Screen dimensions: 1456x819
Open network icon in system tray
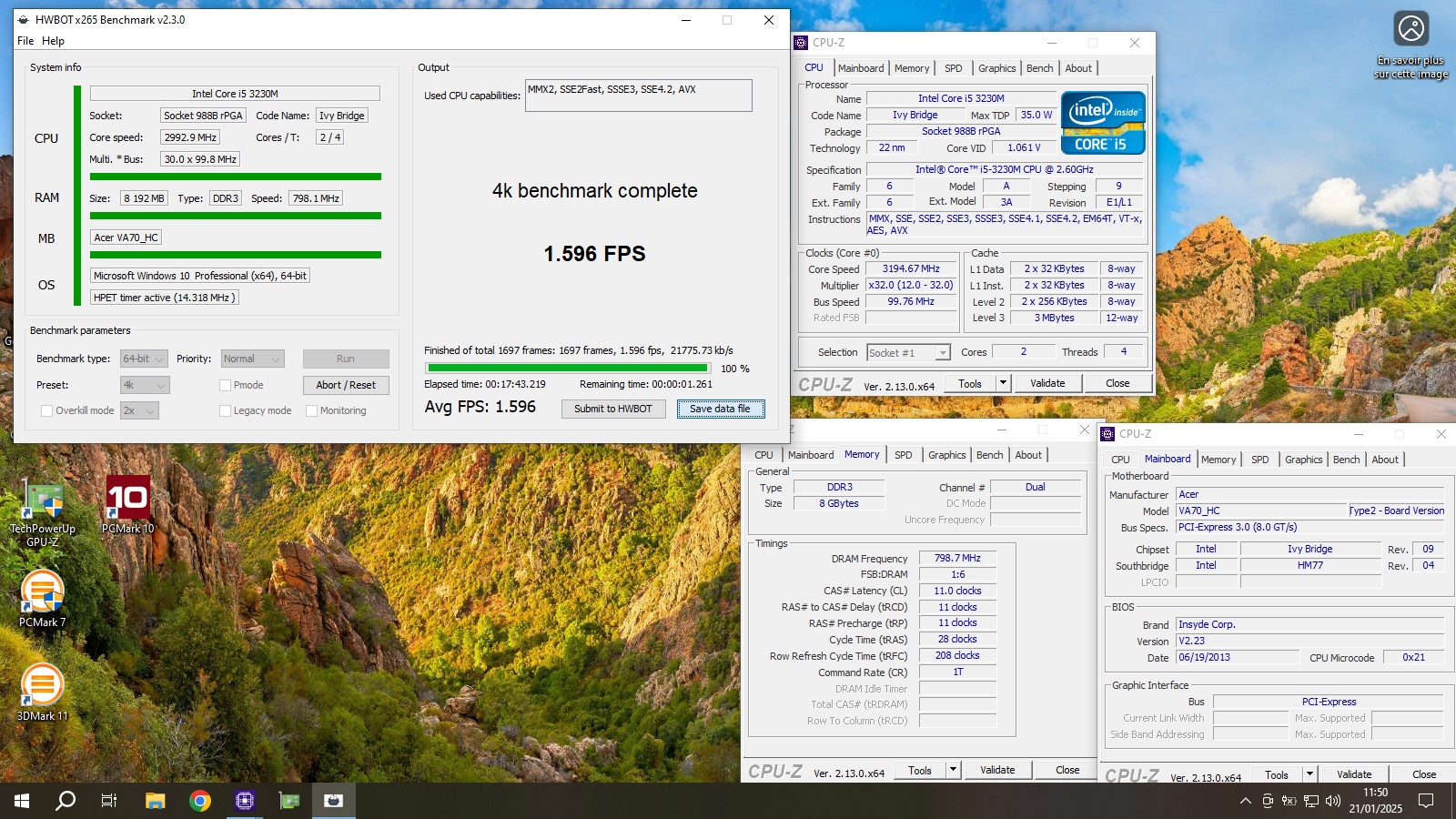(1311, 801)
